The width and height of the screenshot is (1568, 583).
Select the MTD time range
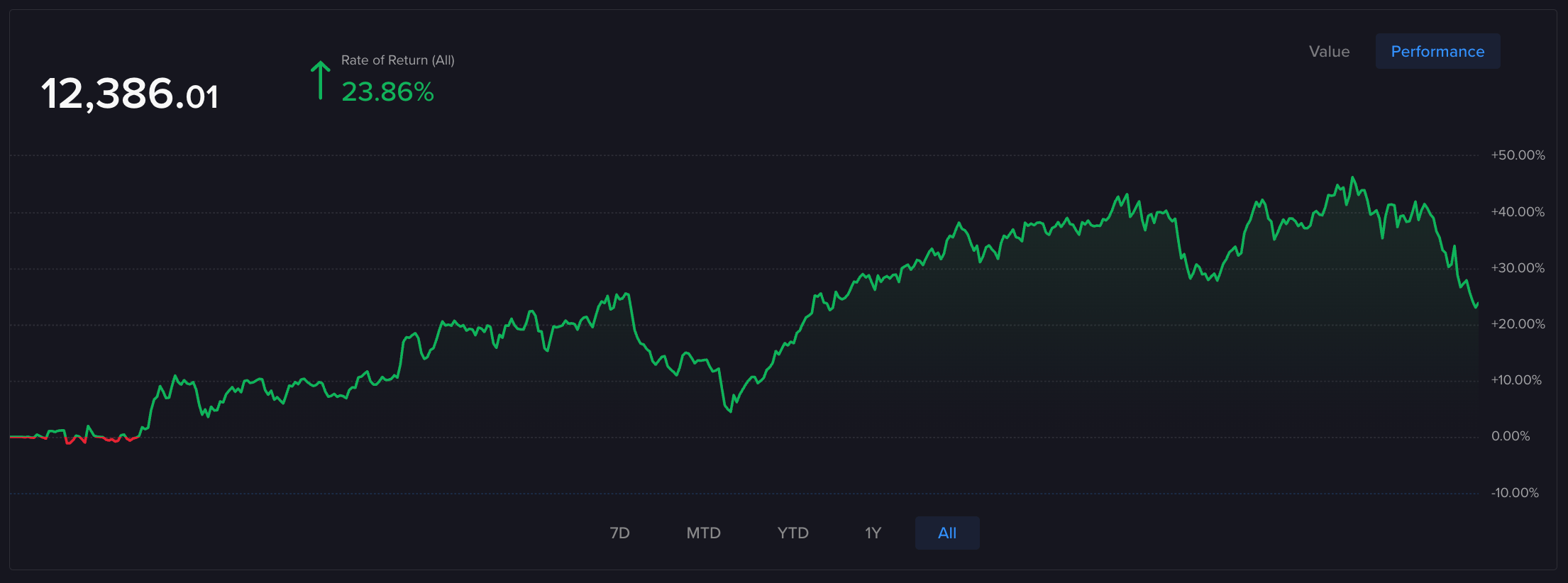(703, 533)
